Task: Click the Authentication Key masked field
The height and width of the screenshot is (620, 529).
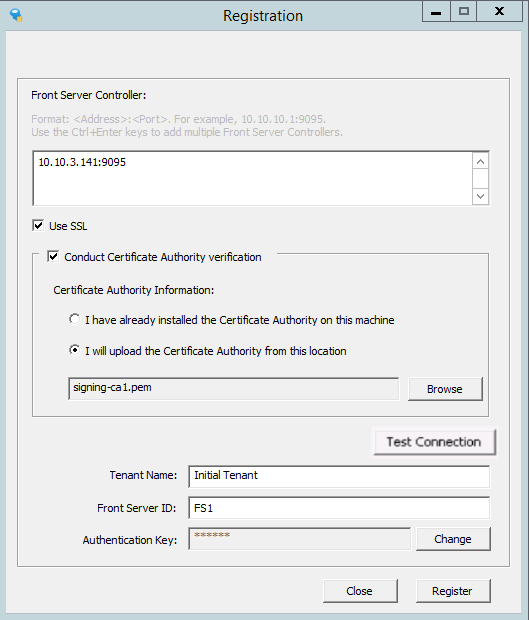Action: pos(300,539)
